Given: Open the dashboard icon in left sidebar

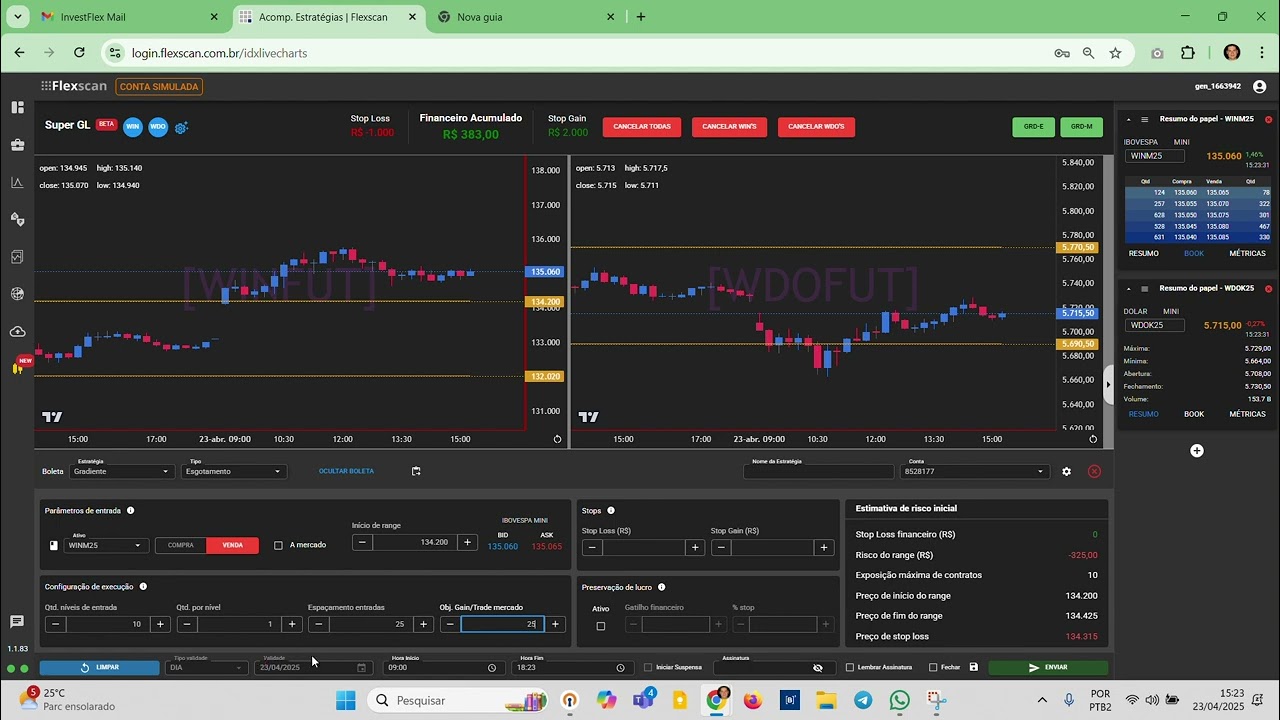Looking at the screenshot, I should coord(17,107).
